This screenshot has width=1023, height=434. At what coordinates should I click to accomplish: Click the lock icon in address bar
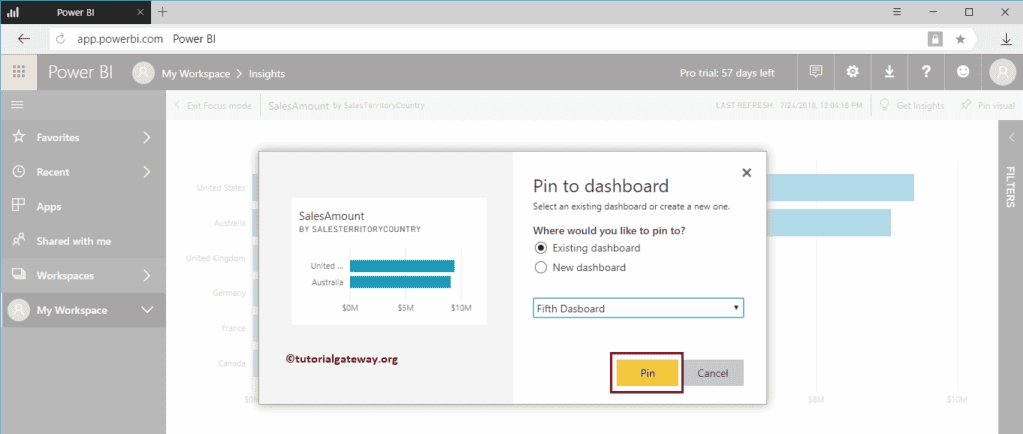(x=935, y=39)
